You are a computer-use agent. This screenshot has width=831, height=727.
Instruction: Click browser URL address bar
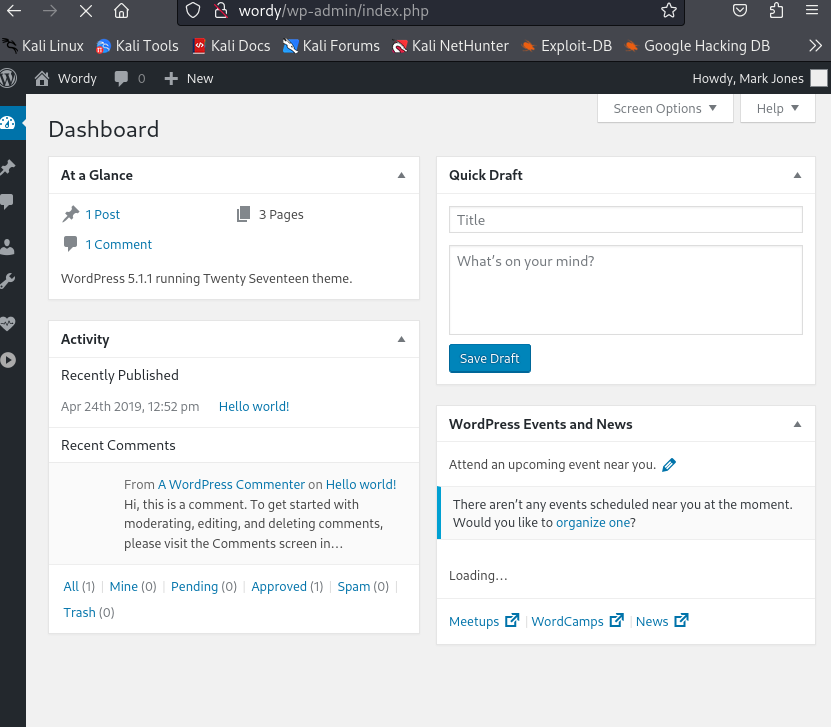(x=430, y=11)
